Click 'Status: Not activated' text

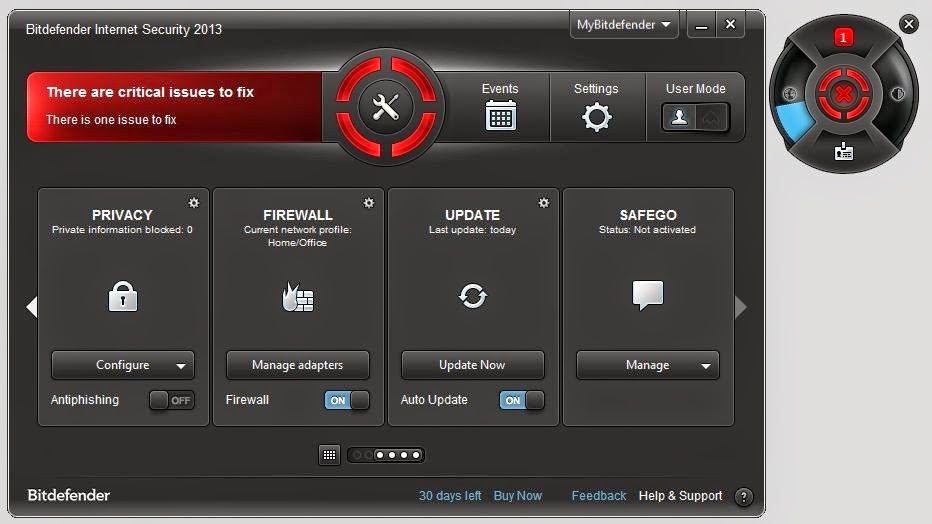(647, 229)
